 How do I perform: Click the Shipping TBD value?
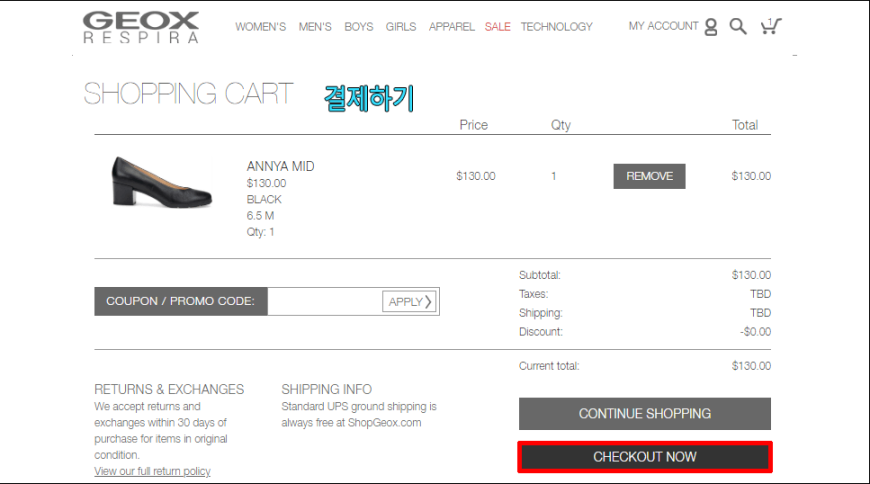coord(760,313)
